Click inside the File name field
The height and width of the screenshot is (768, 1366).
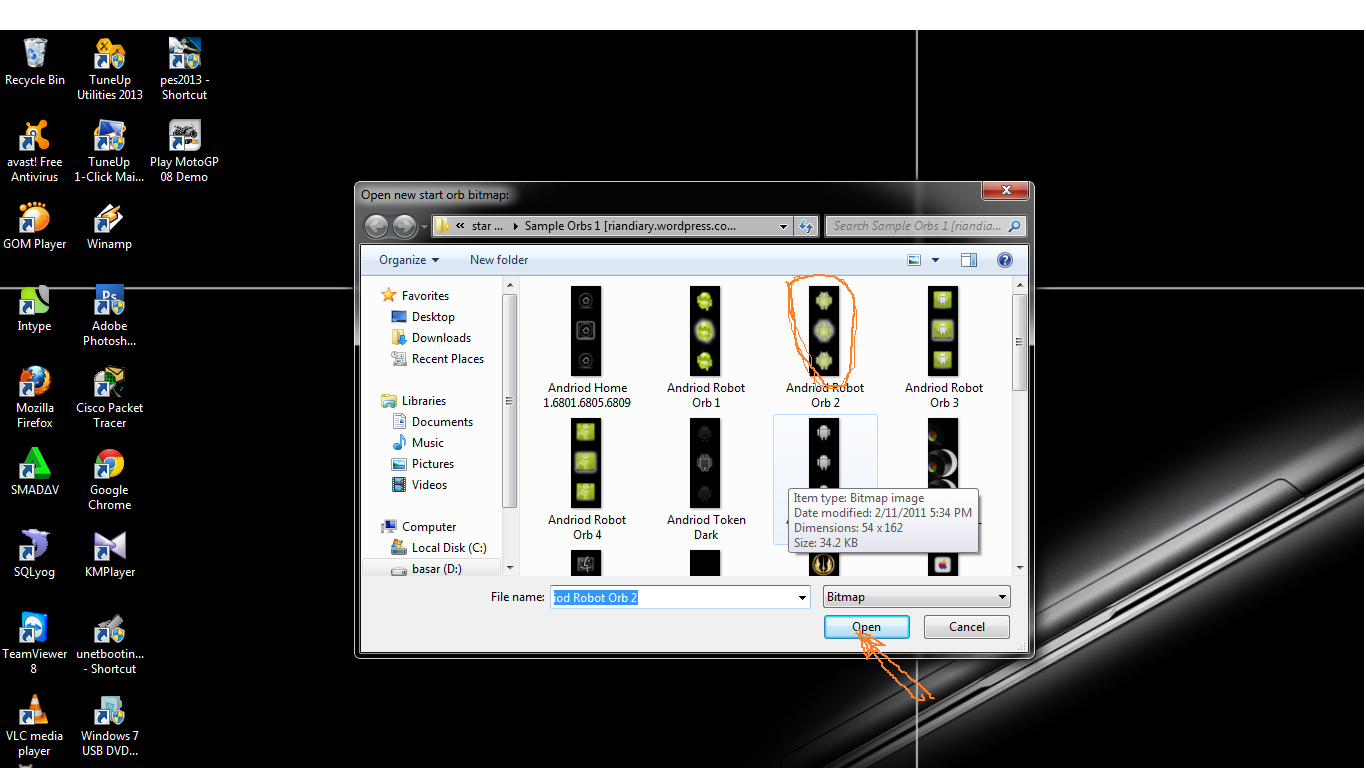click(670, 596)
